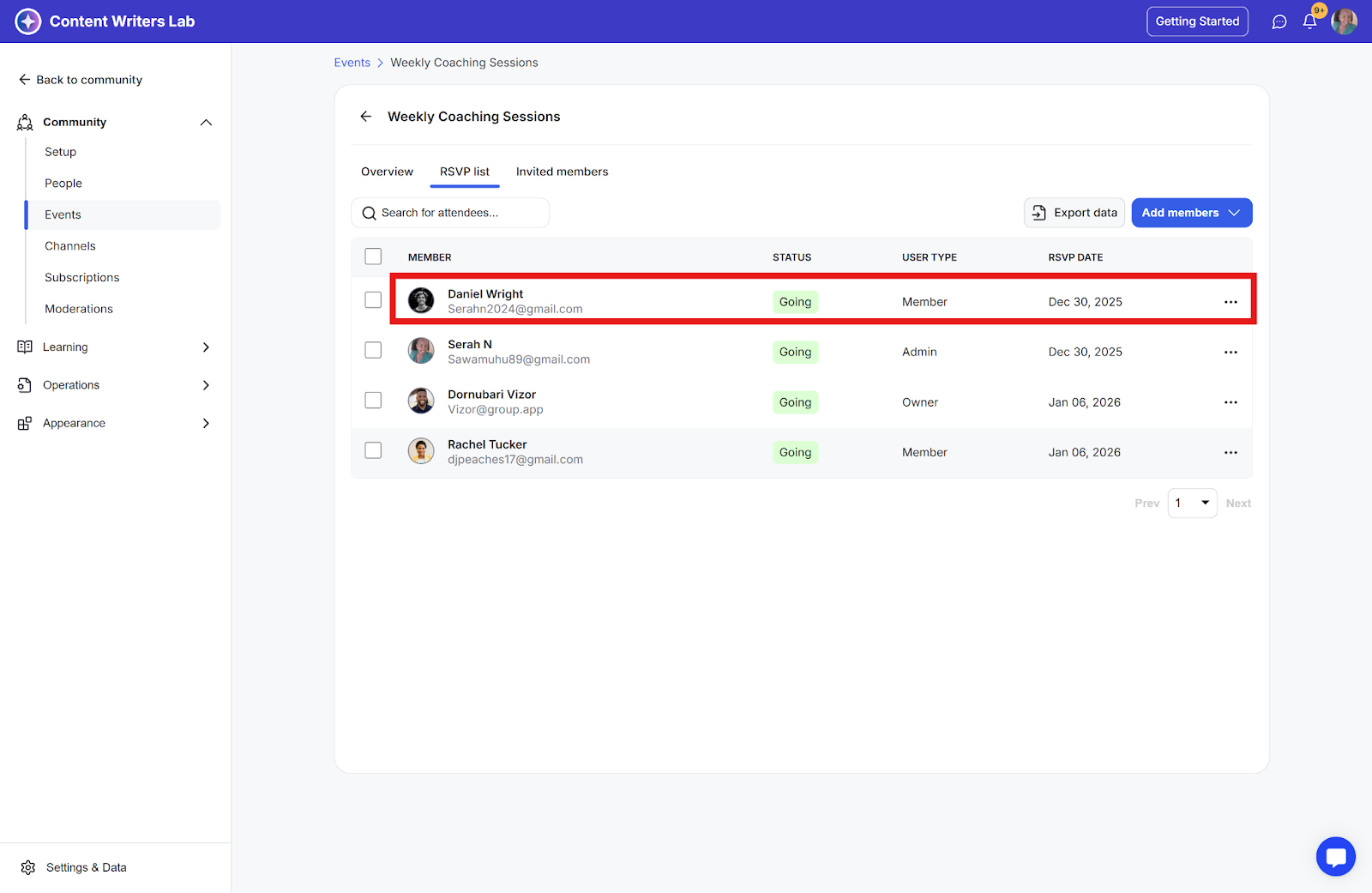
Task: Open three-dot menu for Rachel Tucker
Action: point(1231,453)
